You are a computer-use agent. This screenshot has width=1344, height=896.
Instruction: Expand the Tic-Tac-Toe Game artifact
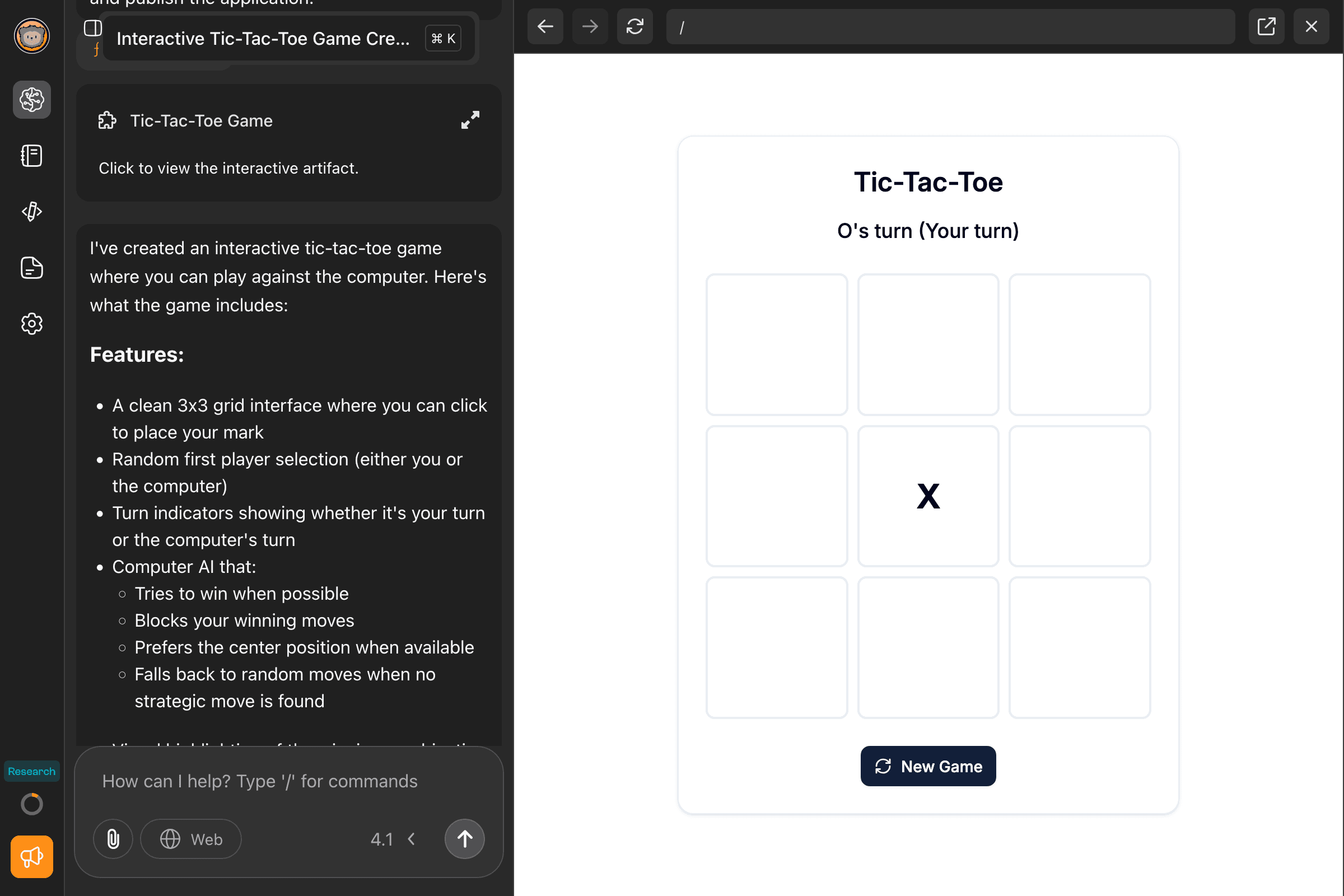click(x=470, y=120)
